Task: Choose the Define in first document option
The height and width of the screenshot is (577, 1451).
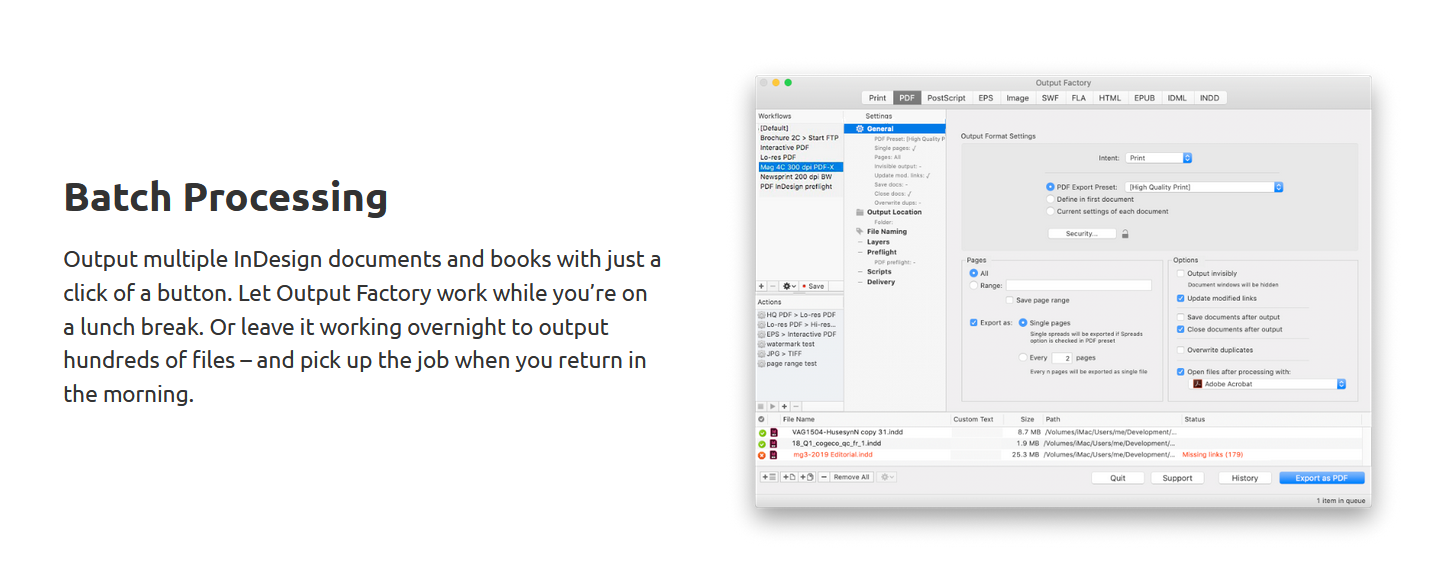Action: (x=1050, y=199)
